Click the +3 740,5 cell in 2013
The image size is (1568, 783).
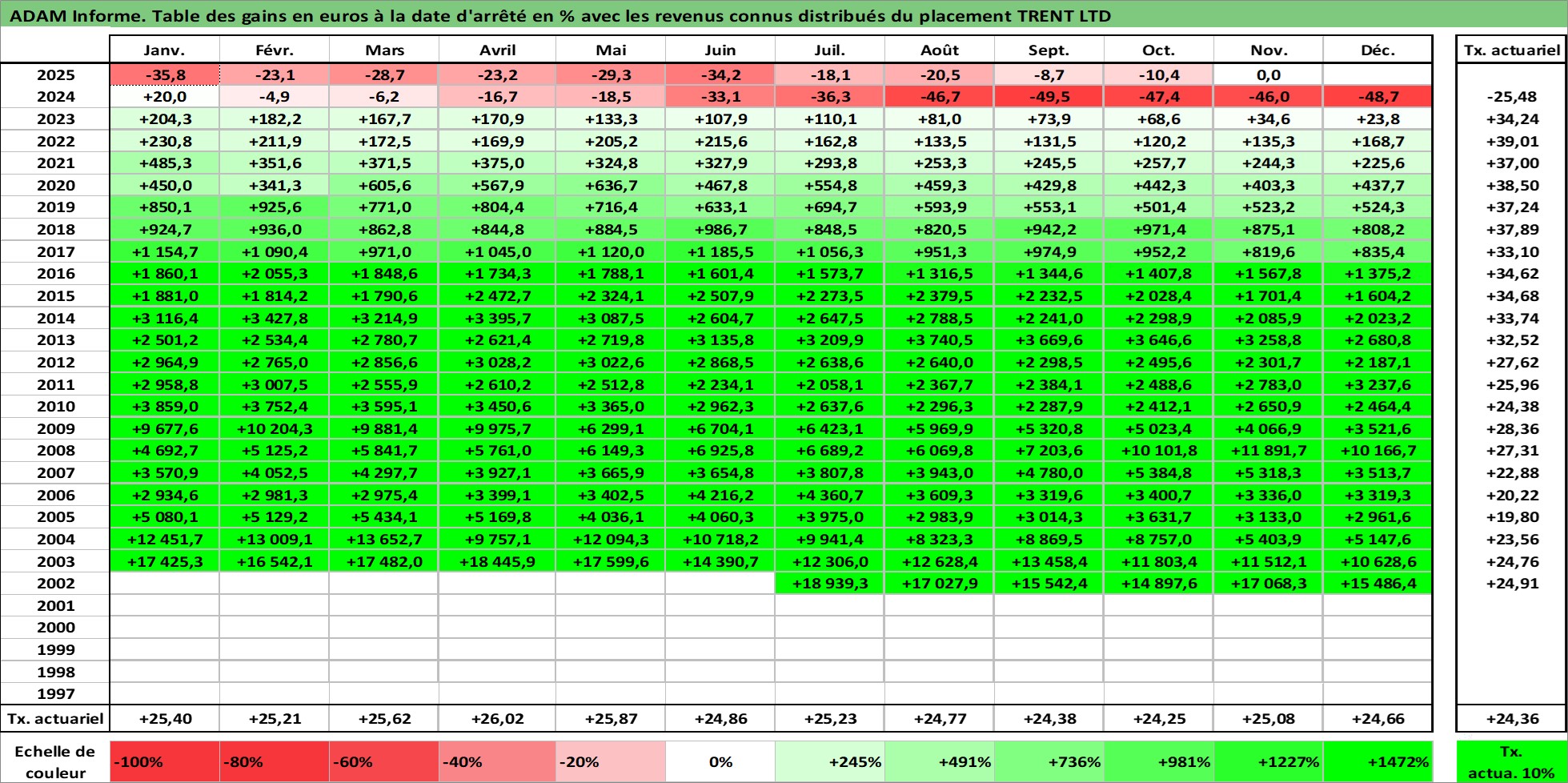pos(940,340)
